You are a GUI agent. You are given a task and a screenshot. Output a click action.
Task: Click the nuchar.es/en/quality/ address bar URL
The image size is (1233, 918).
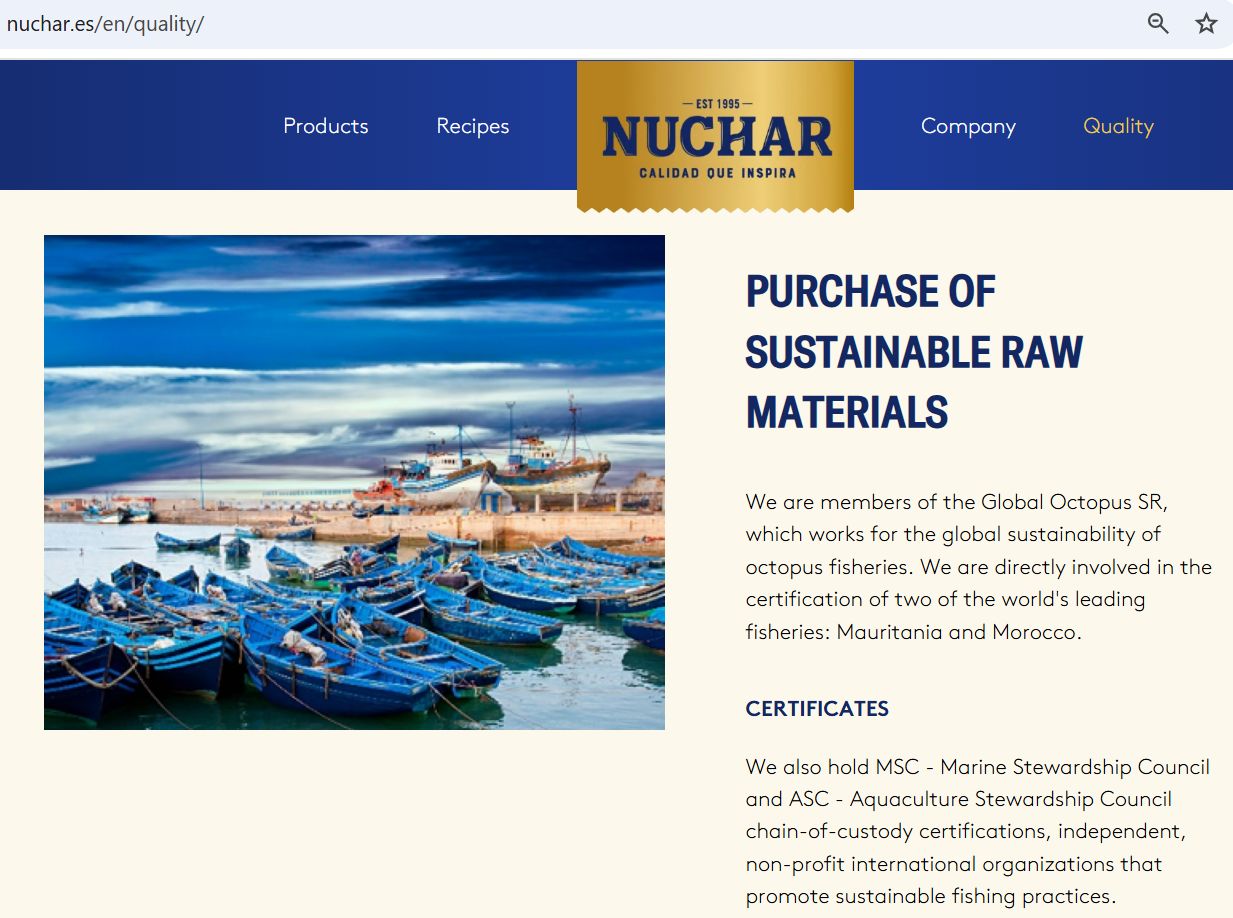[x=105, y=24]
